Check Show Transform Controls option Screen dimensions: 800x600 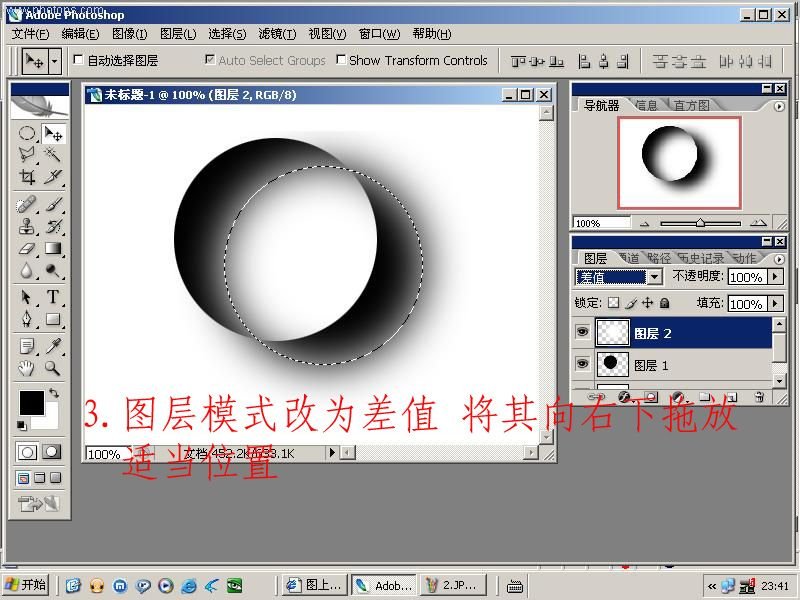coord(341,60)
